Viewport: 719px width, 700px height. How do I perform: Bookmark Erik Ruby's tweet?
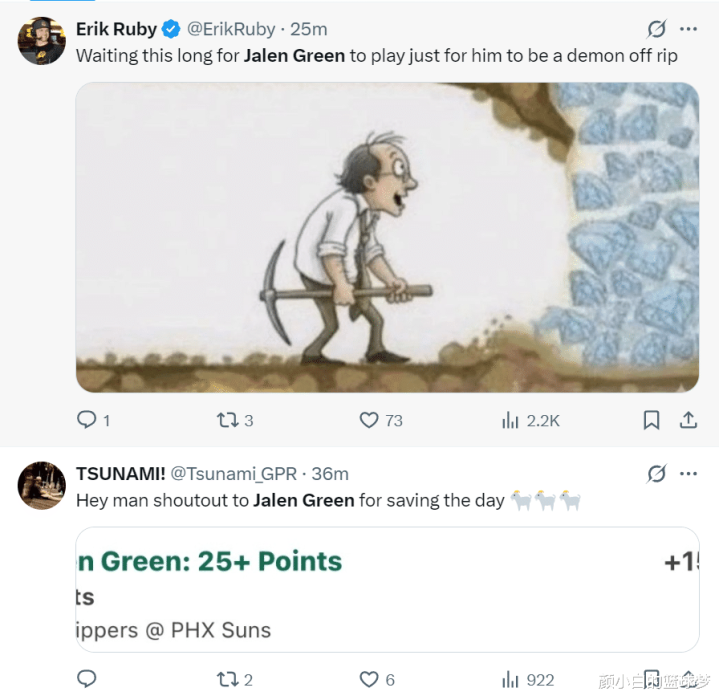pos(651,420)
